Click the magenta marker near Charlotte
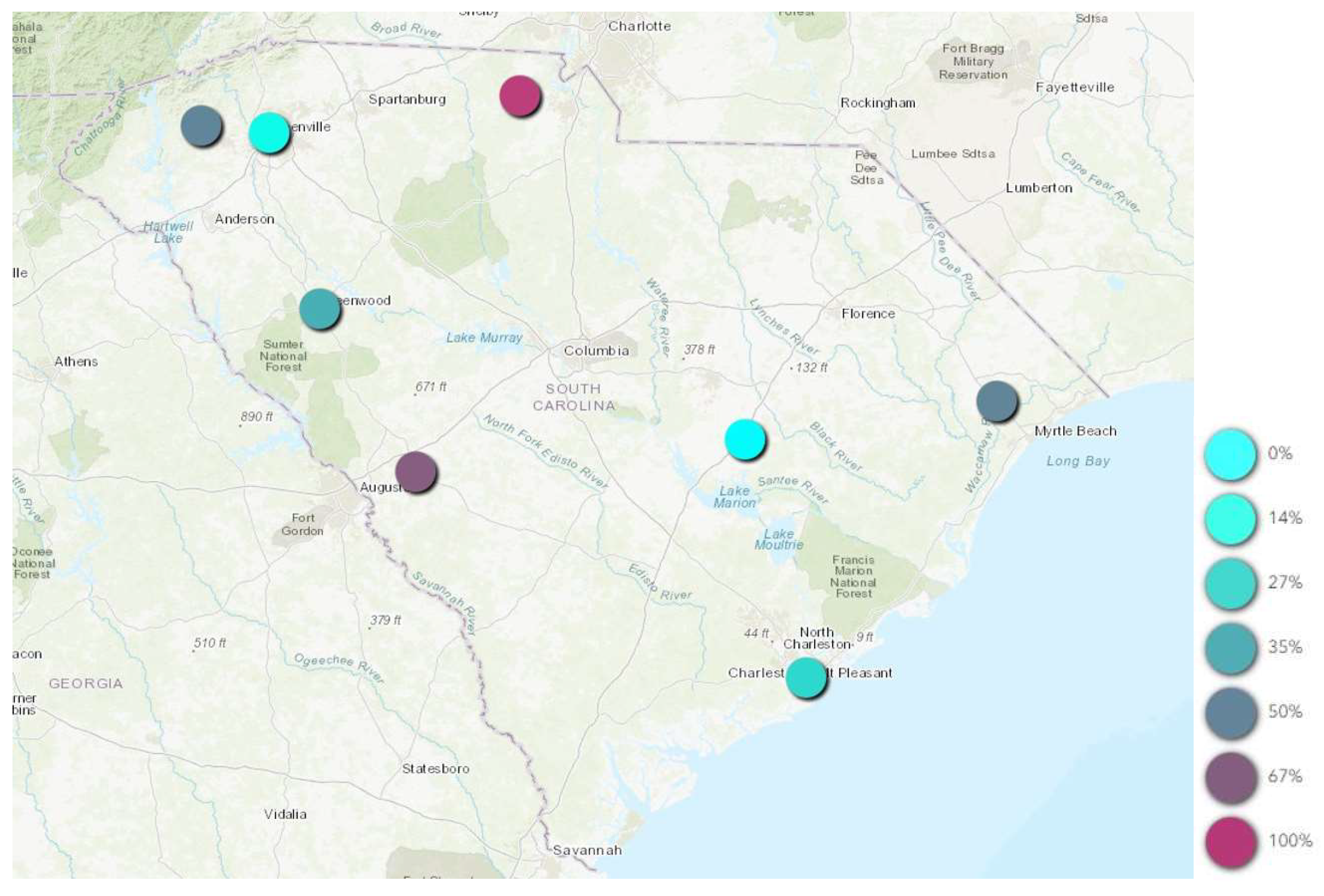 519,95
